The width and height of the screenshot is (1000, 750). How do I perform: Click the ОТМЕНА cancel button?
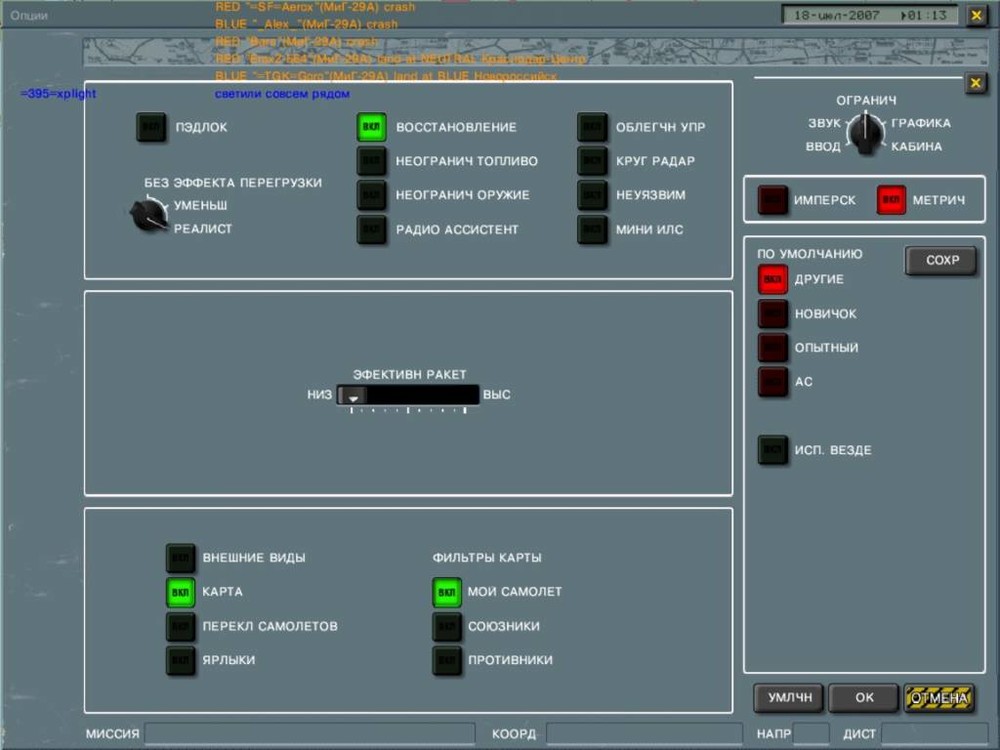point(938,698)
